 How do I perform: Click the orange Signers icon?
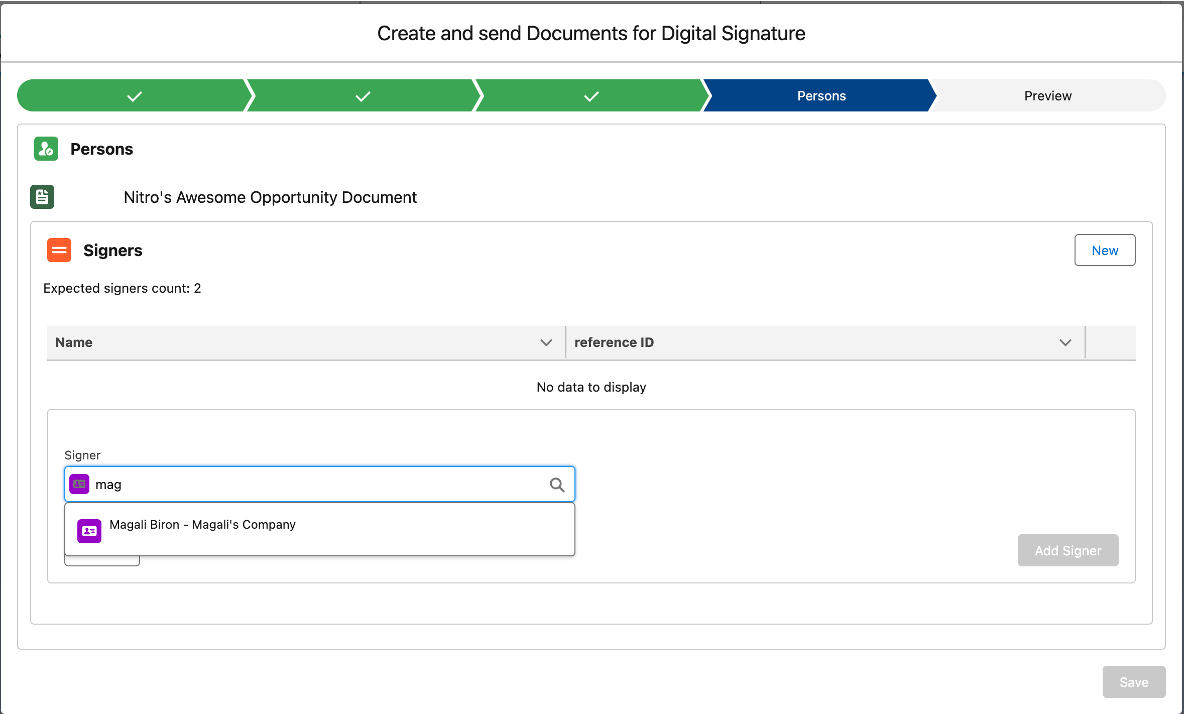pyautogui.click(x=59, y=250)
